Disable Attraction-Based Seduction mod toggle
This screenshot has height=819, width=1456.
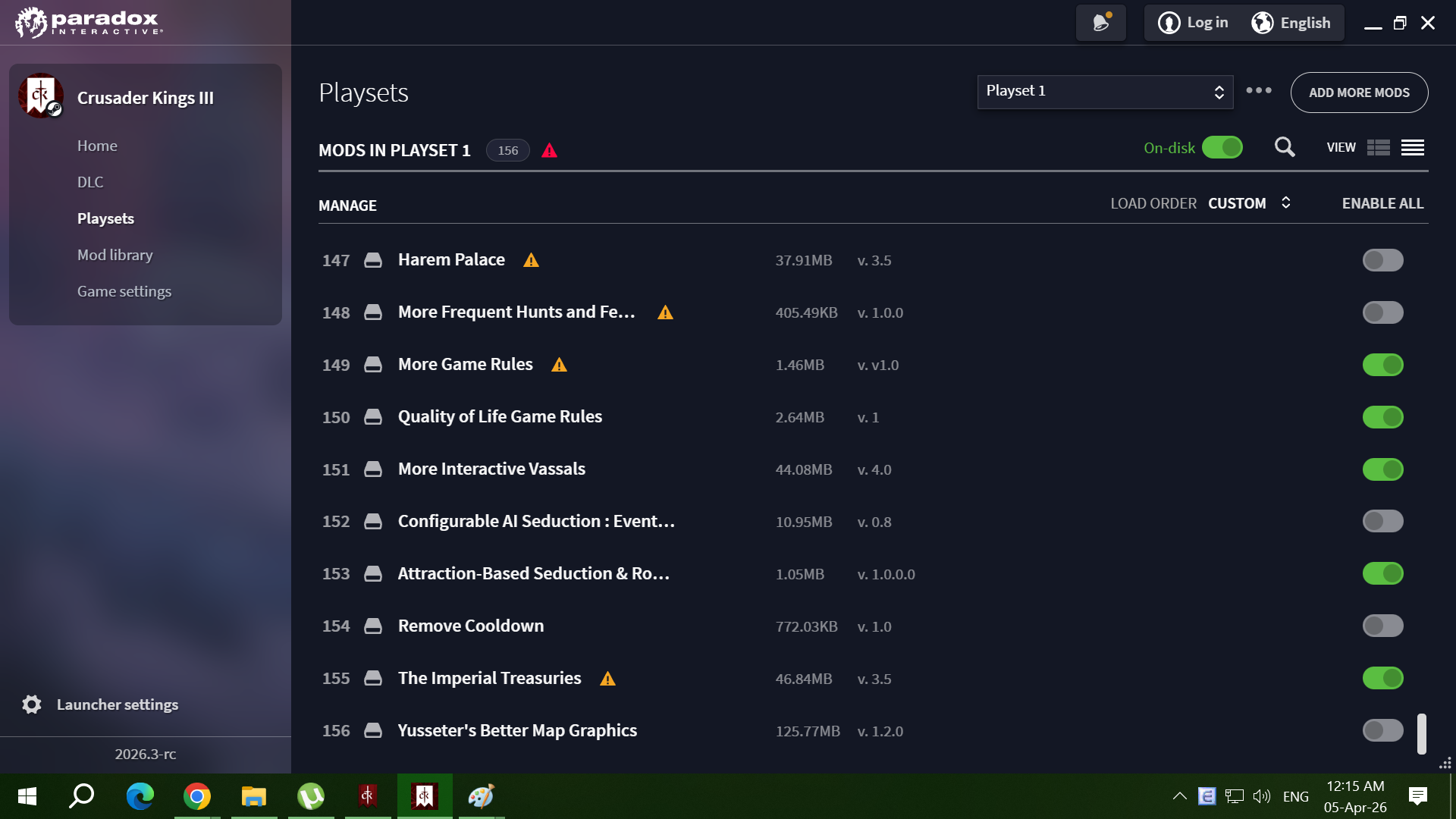(x=1383, y=574)
